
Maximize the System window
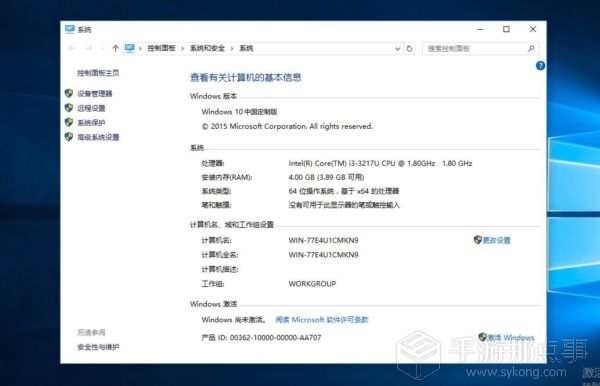point(506,29)
